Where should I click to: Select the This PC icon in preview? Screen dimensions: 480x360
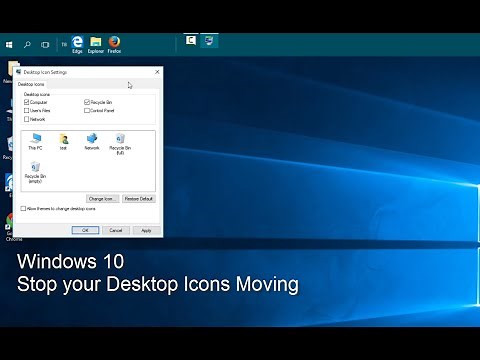[x=35, y=141]
